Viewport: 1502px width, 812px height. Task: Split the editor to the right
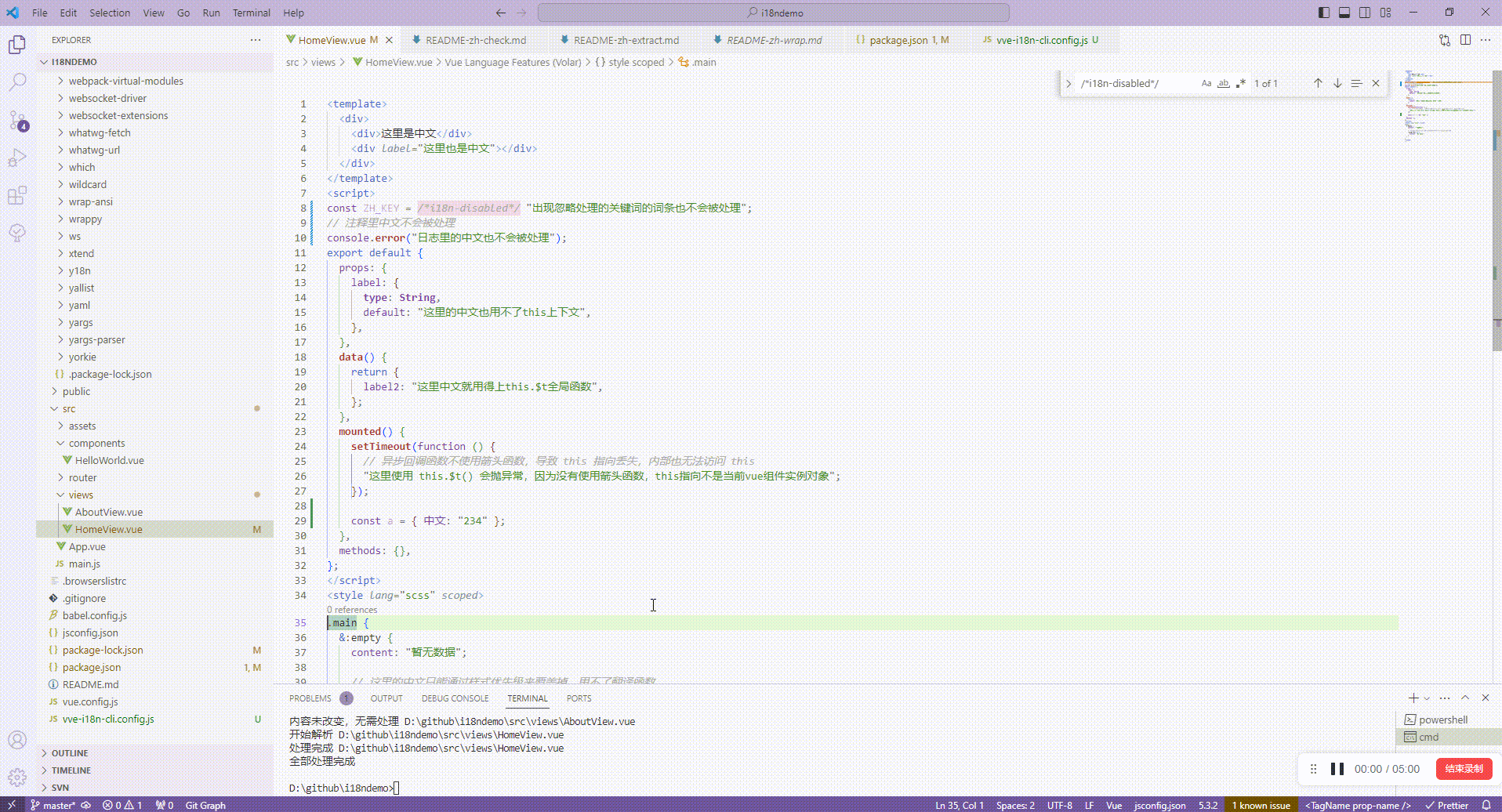[1465, 40]
